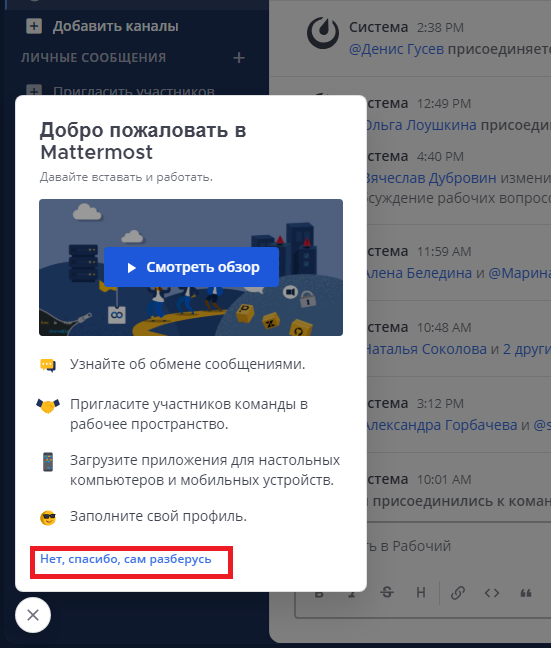Play the Смотреть обзор overview video
Viewport: 551px width, 648px height.
tap(191, 267)
